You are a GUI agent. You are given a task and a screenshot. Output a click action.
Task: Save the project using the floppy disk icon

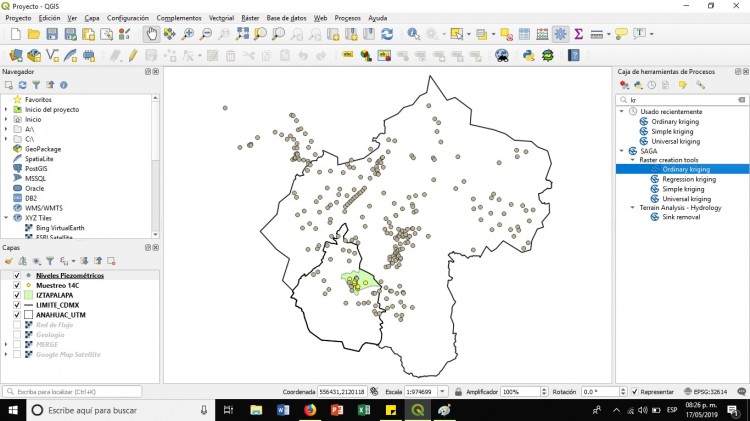click(x=52, y=34)
